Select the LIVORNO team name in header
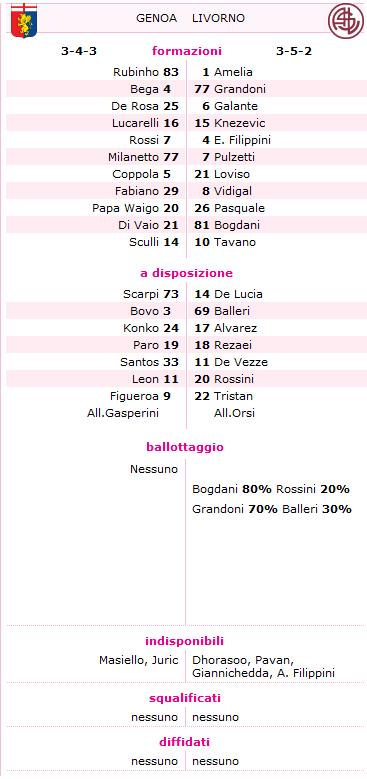The image size is (367, 779). click(219, 18)
